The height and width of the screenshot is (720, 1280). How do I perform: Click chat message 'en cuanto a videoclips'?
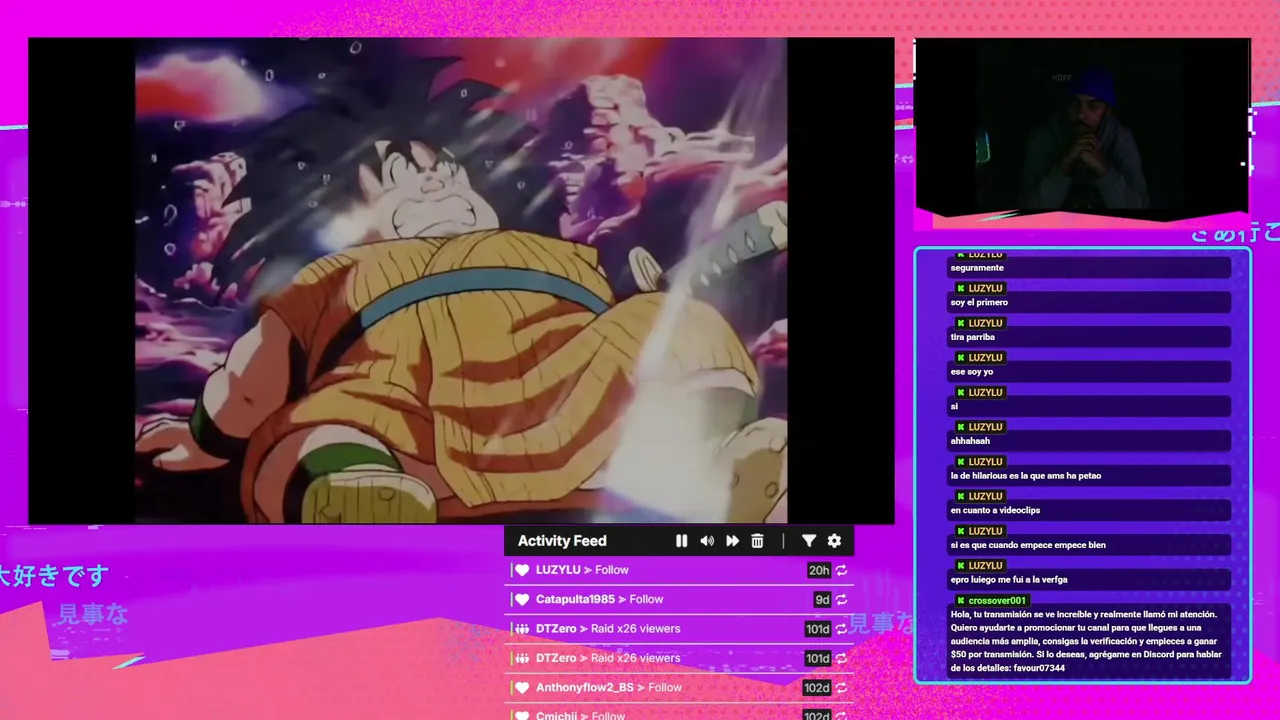(995, 510)
